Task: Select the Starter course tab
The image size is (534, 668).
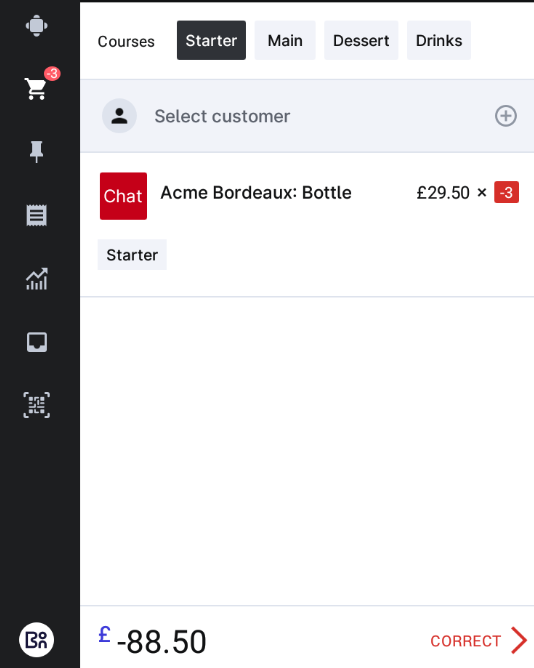Action: click(x=211, y=40)
